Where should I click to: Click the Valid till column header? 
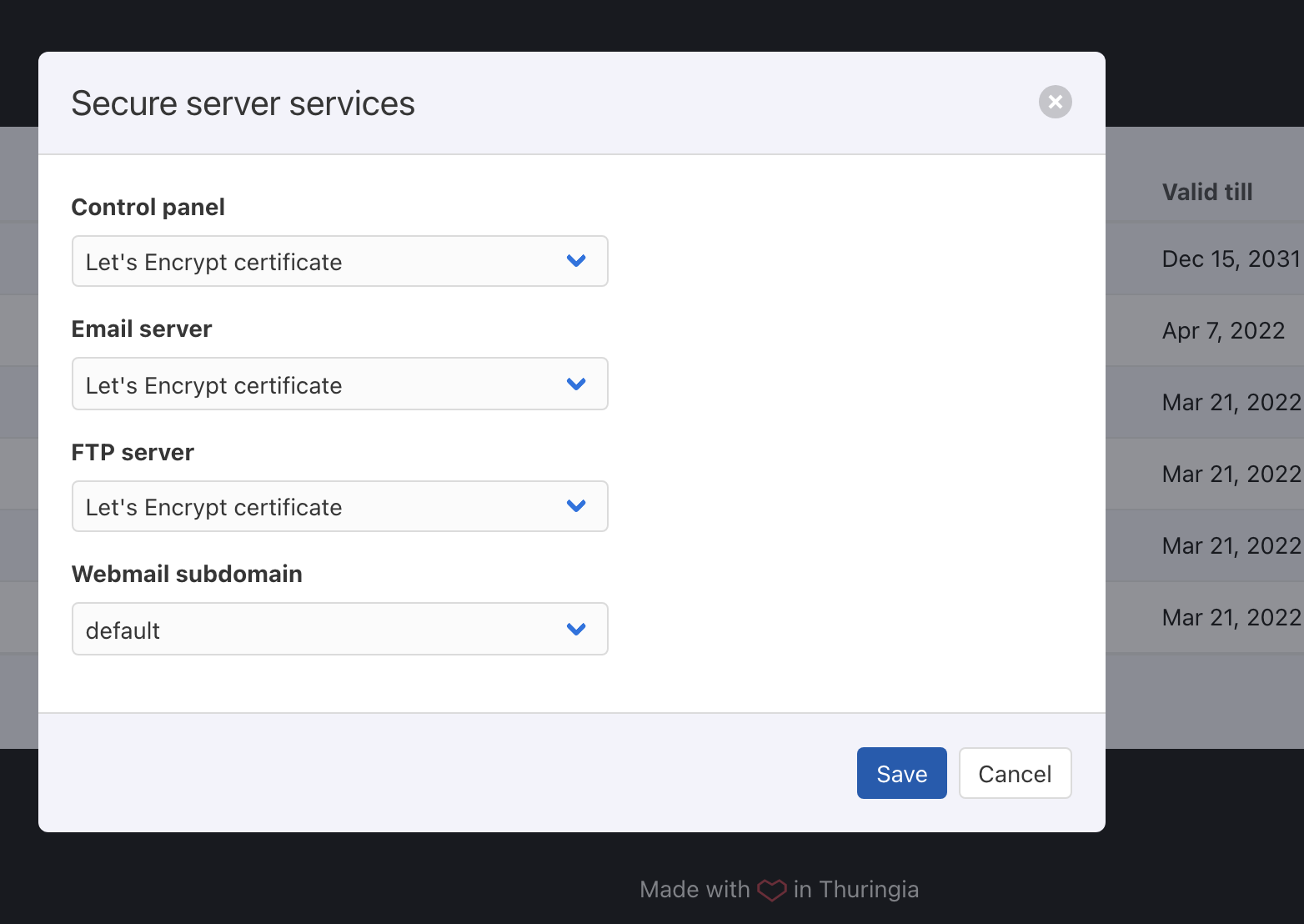1206,192
